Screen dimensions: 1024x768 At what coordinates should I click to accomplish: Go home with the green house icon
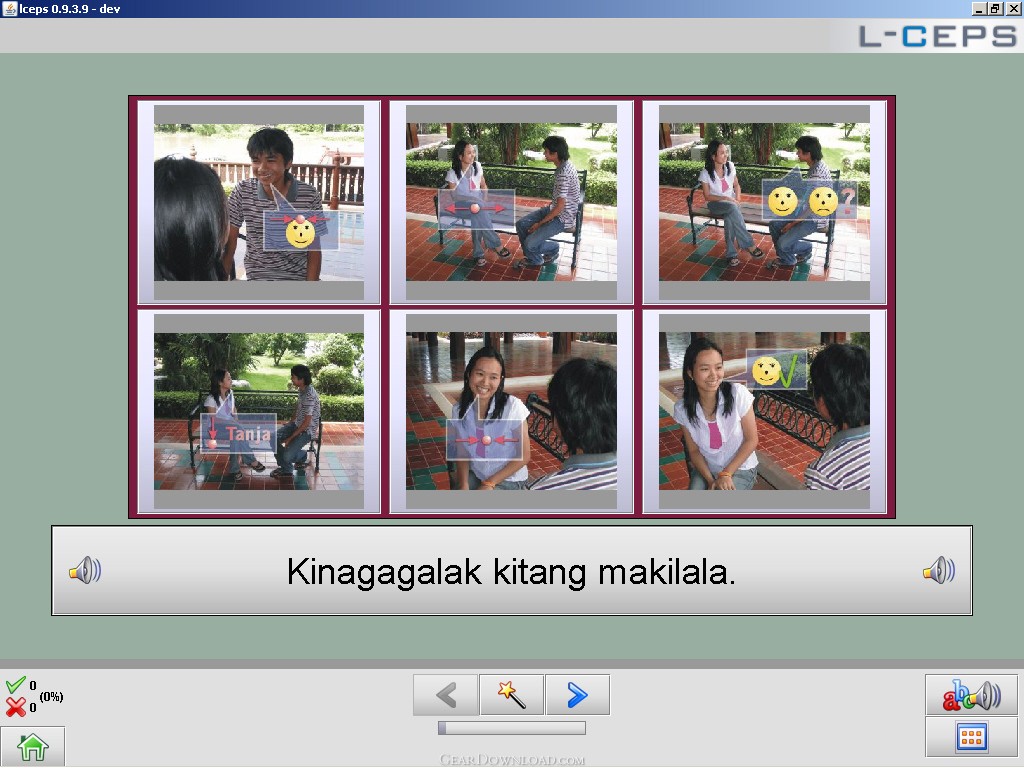pyautogui.click(x=33, y=747)
